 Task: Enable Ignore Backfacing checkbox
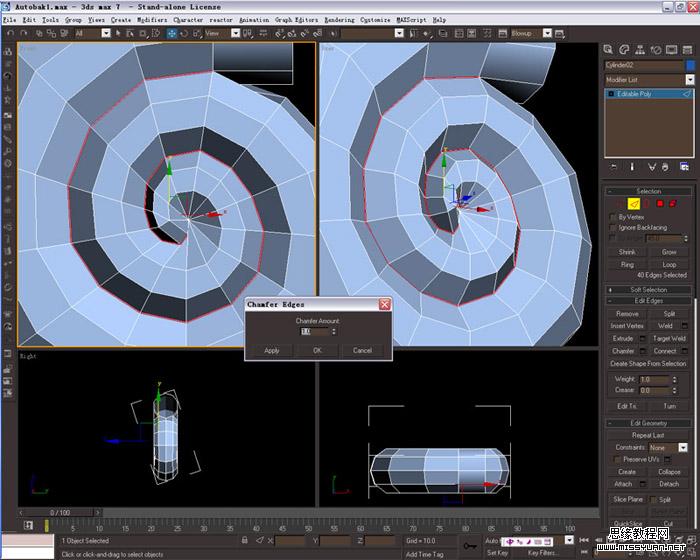pyautogui.click(x=613, y=228)
